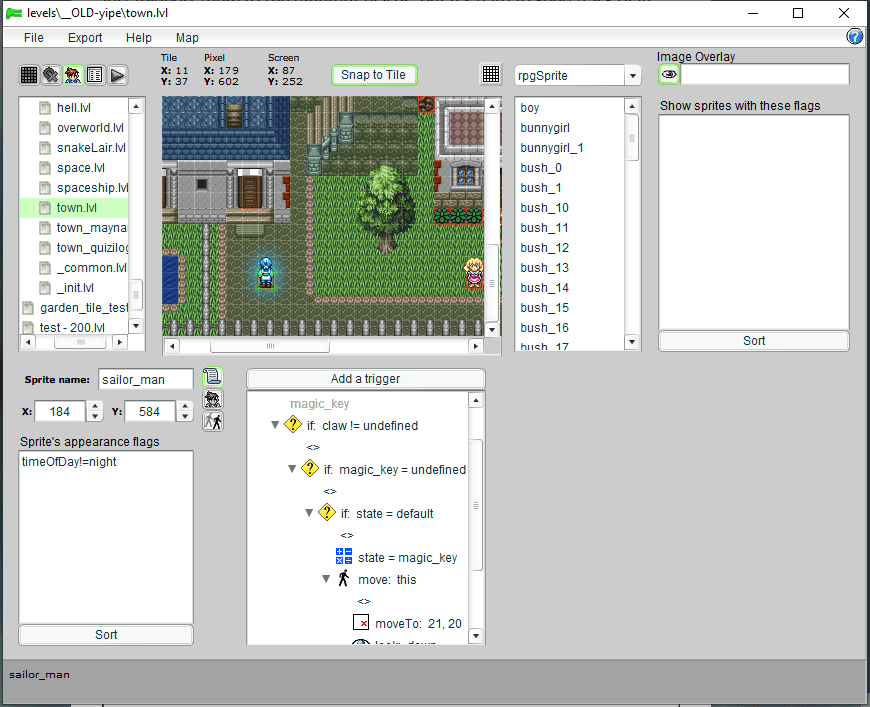This screenshot has width=870, height=707.
Task: Toggle the grid button left of rpgSprite
Action: (x=491, y=75)
